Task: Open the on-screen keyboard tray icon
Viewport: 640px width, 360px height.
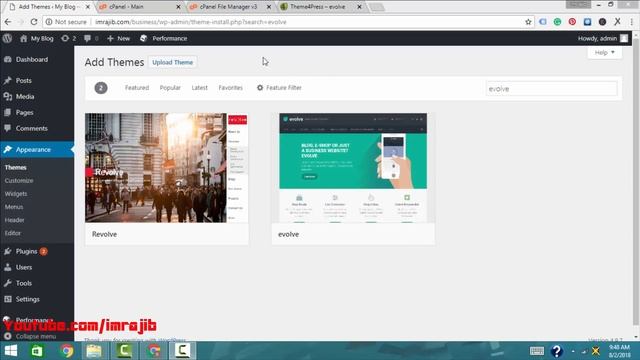Action: tap(537, 351)
